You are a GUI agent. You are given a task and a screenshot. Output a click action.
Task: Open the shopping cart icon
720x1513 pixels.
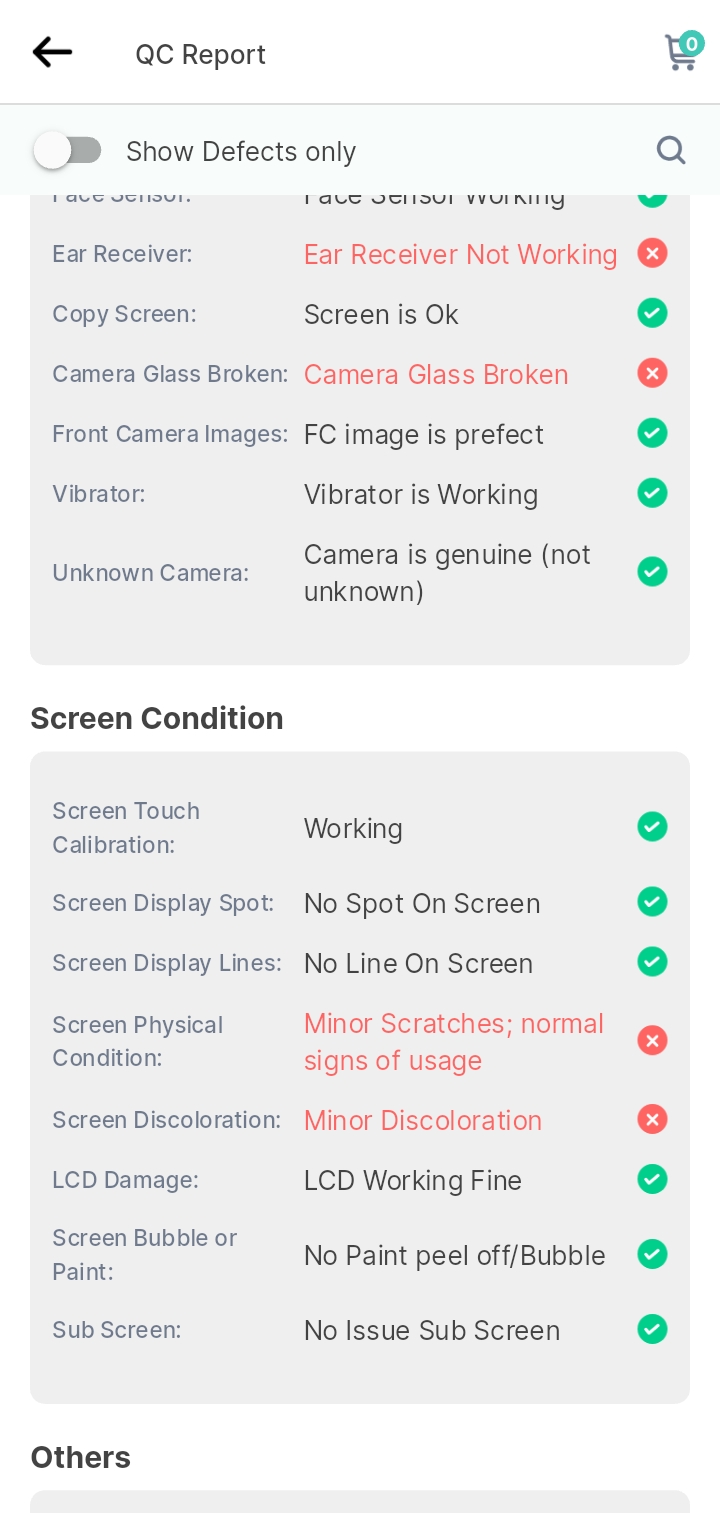click(683, 51)
